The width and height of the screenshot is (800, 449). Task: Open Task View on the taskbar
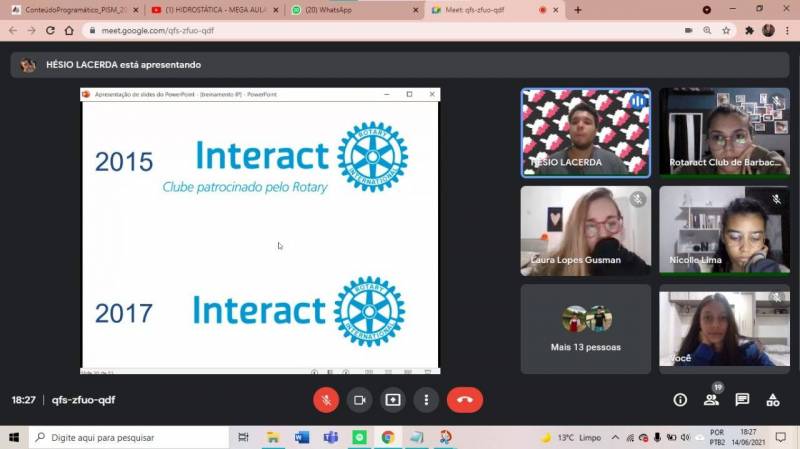point(243,438)
